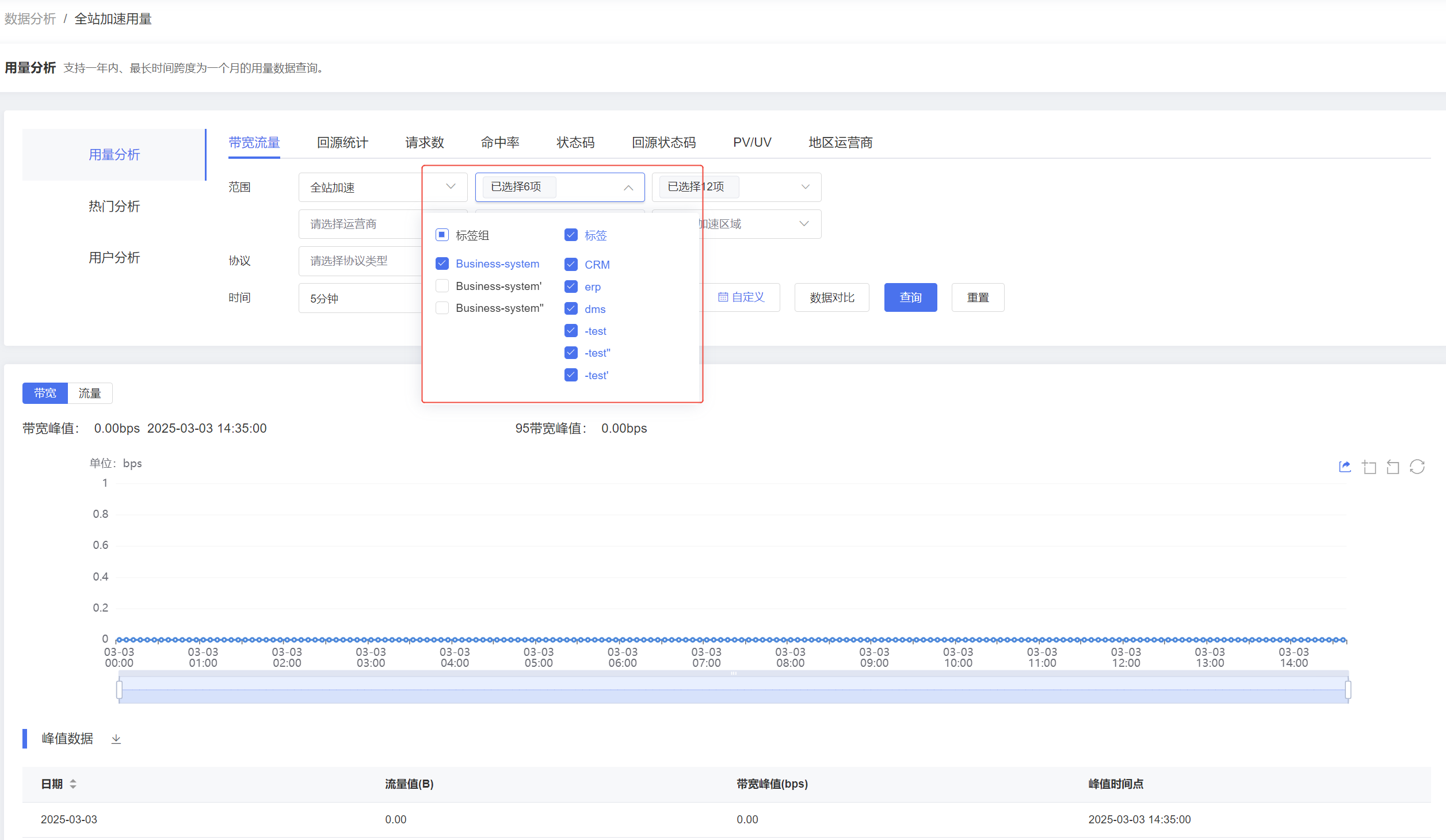Uncheck the CRM tag
This screenshot has height=840, width=1446.
(x=571, y=264)
